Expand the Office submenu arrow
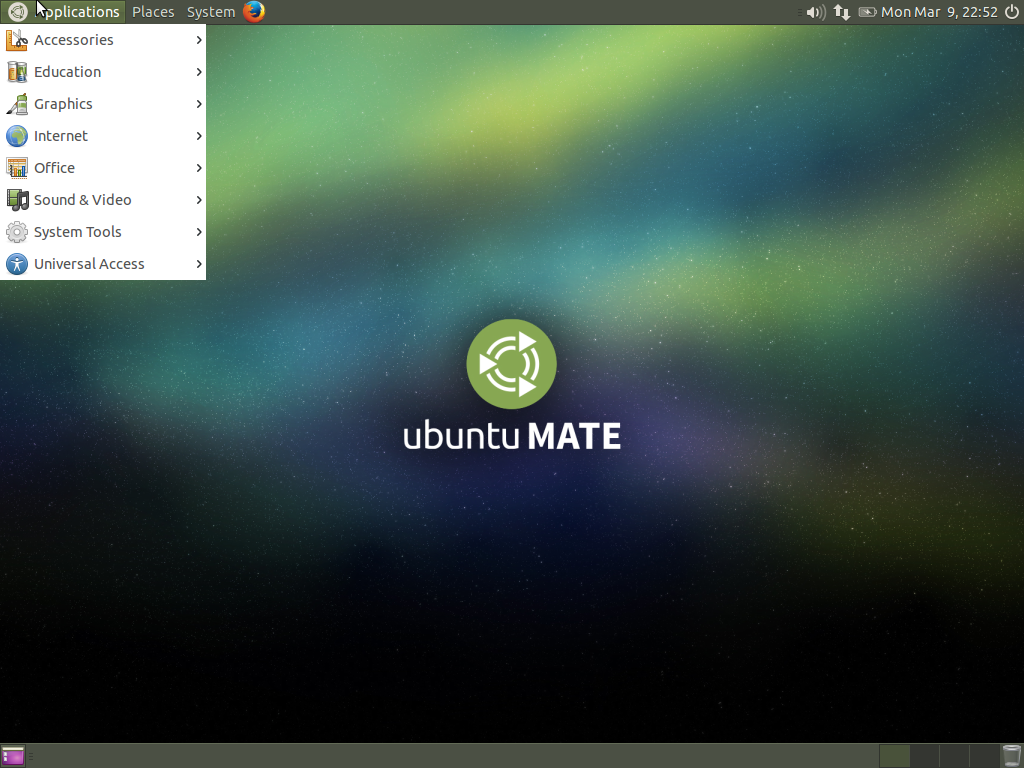 pos(199,168)
